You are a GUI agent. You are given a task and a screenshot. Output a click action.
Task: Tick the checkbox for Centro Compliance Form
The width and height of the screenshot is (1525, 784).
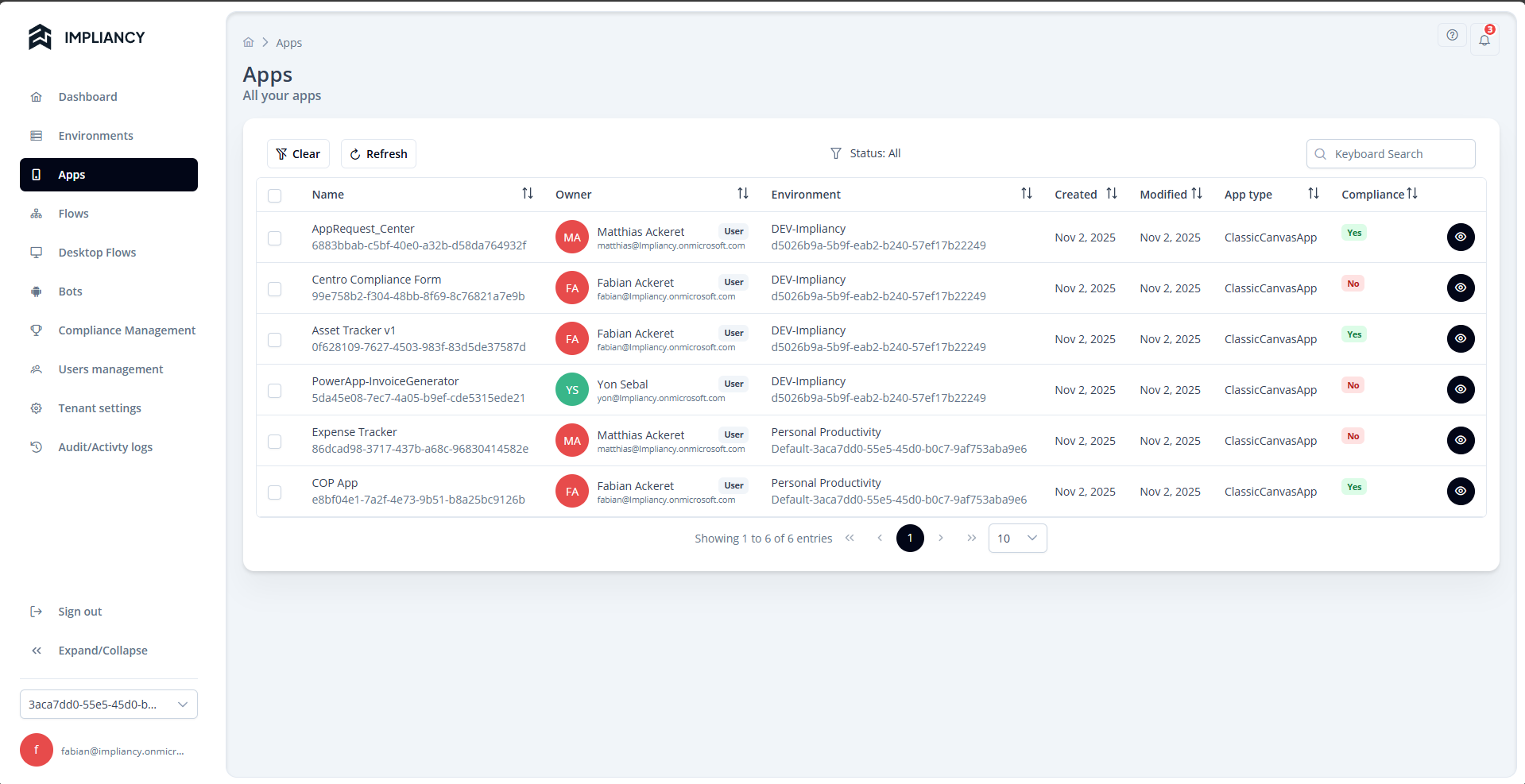275,289
